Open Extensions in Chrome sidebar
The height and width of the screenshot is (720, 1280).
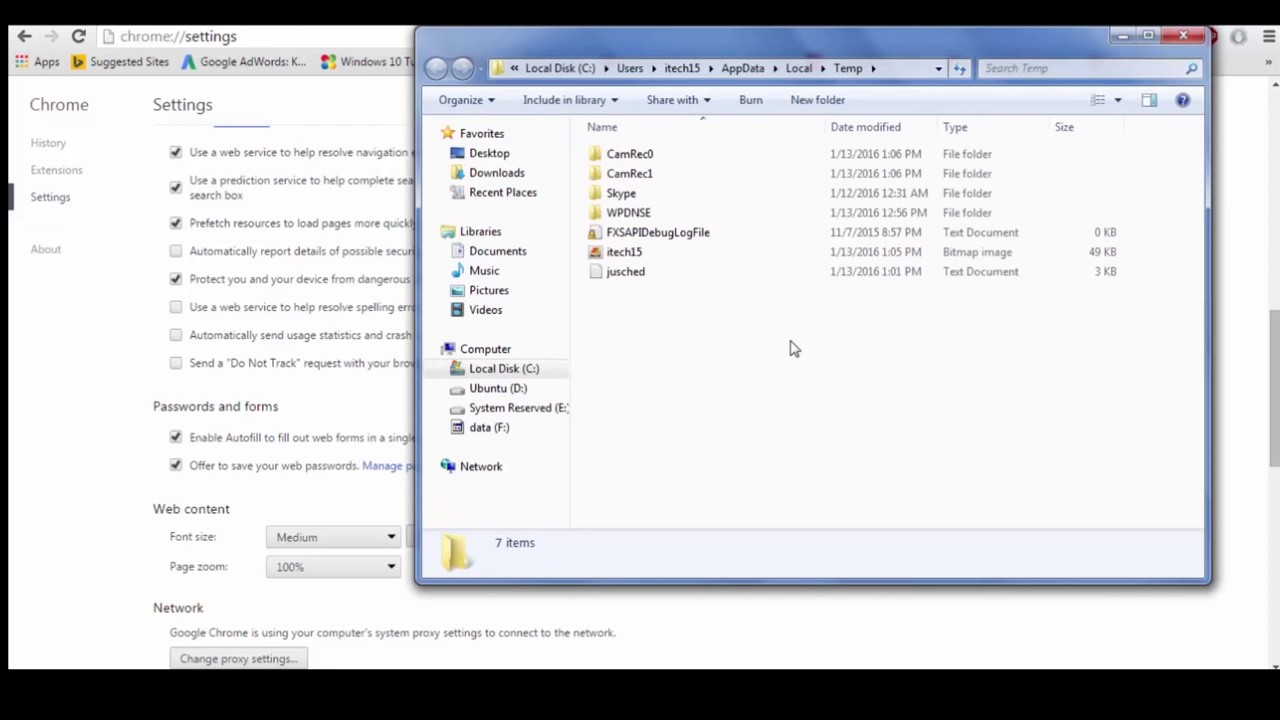coord(56,170)
